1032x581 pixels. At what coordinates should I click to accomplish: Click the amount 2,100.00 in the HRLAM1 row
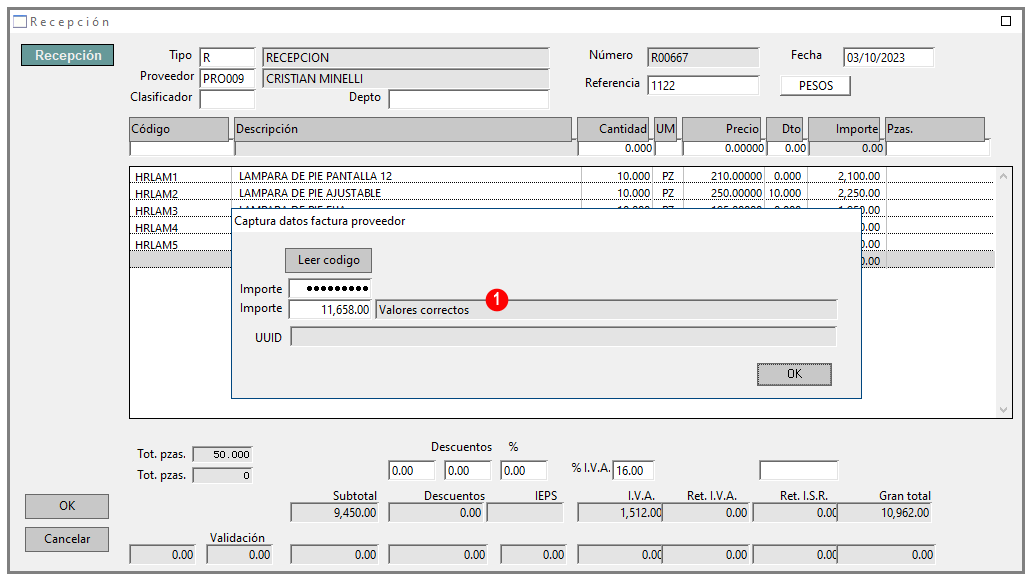[x=859, y=176]
